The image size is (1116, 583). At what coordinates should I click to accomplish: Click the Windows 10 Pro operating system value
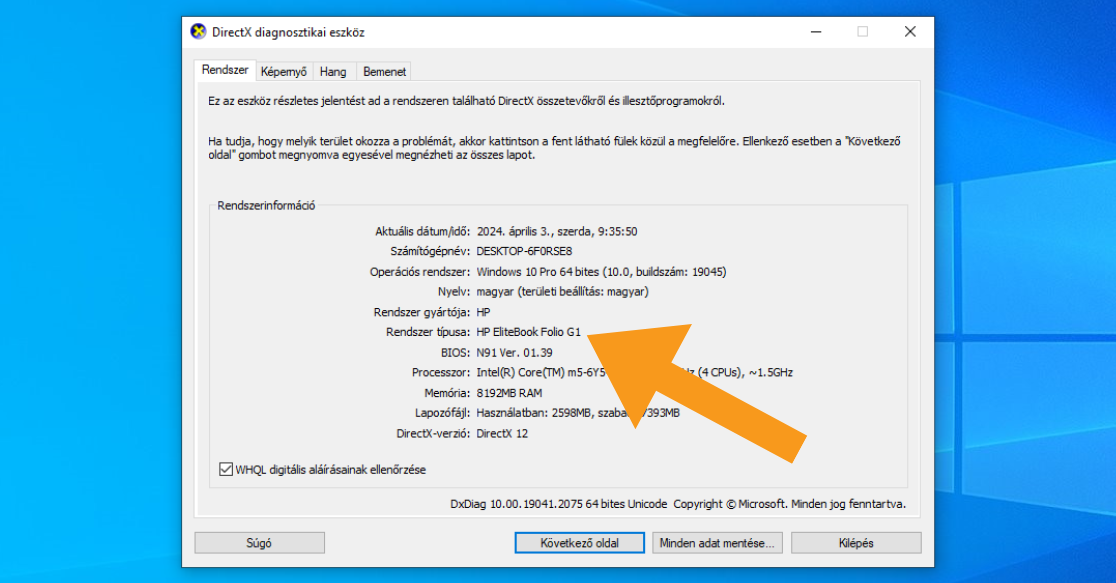601,272
